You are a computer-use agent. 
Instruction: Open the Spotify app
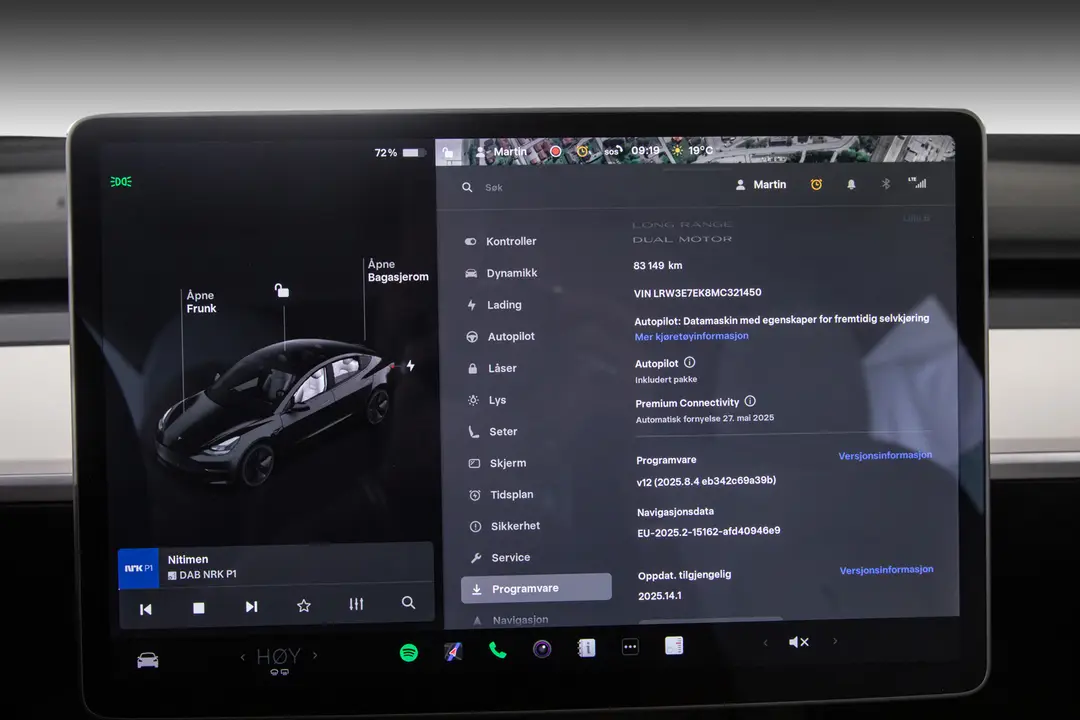[x=408, y=652]
